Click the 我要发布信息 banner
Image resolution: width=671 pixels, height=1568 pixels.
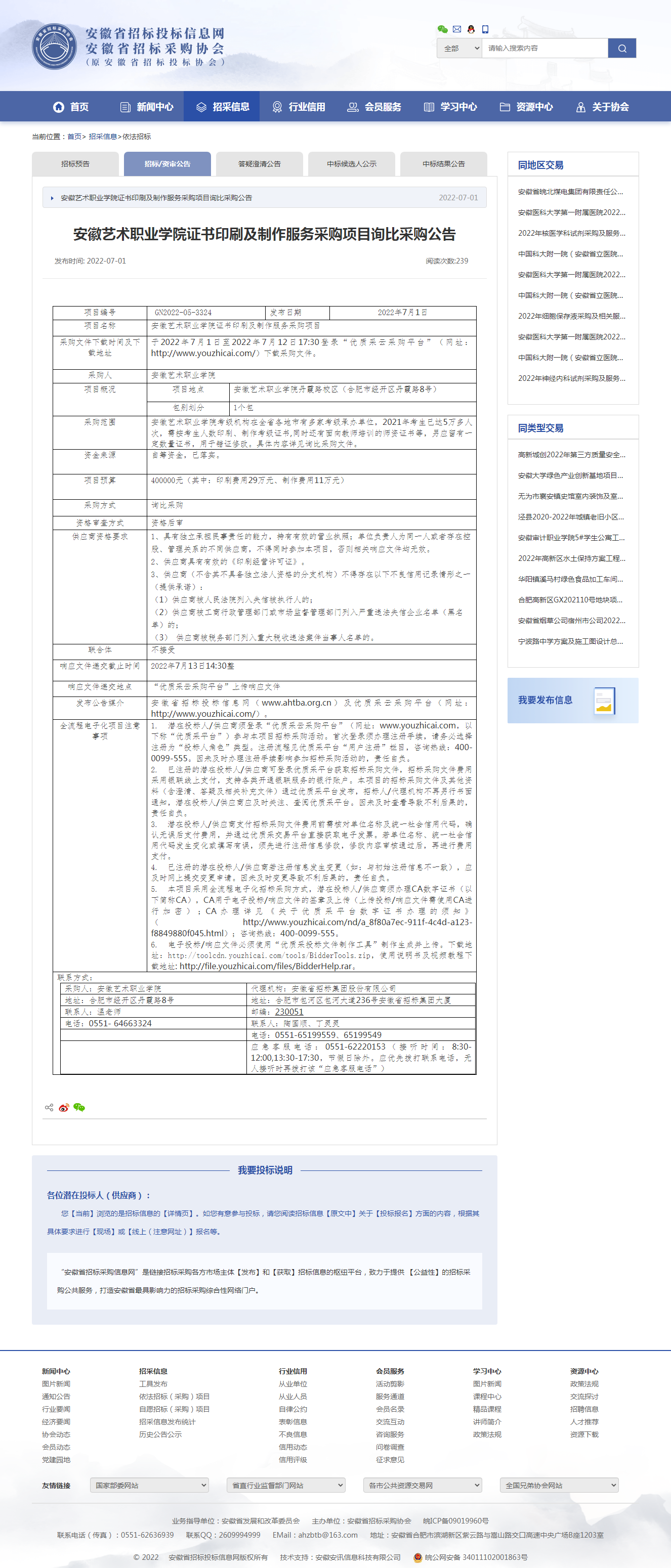[572, 700]
